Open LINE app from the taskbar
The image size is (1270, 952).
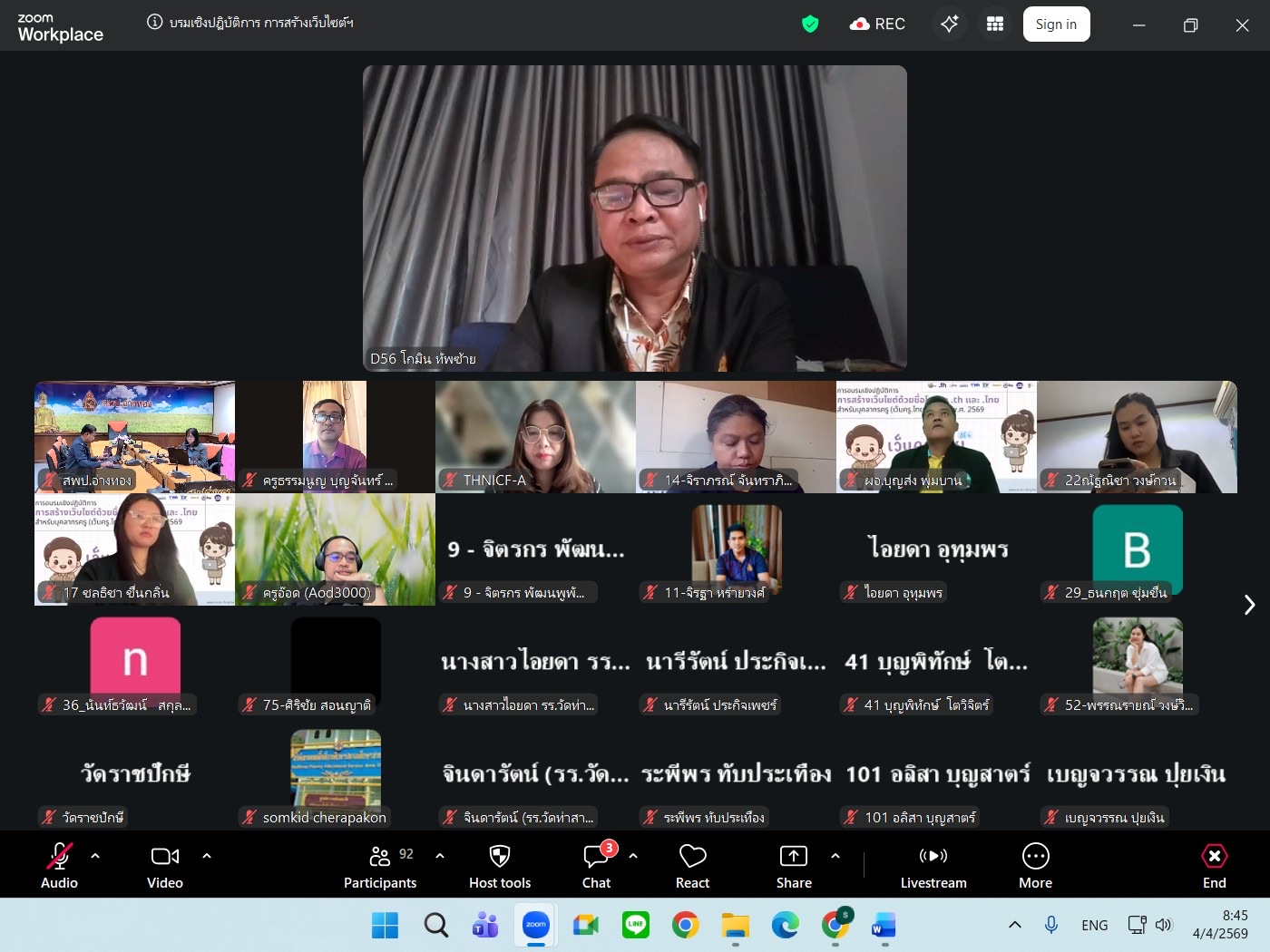pyautogui.click(x=636, y=925)
